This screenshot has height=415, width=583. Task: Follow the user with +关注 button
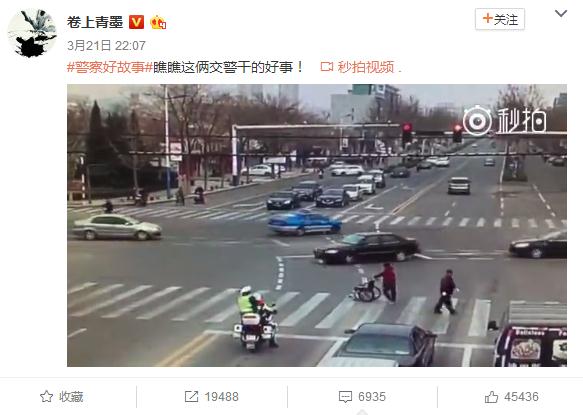(500, 19)
